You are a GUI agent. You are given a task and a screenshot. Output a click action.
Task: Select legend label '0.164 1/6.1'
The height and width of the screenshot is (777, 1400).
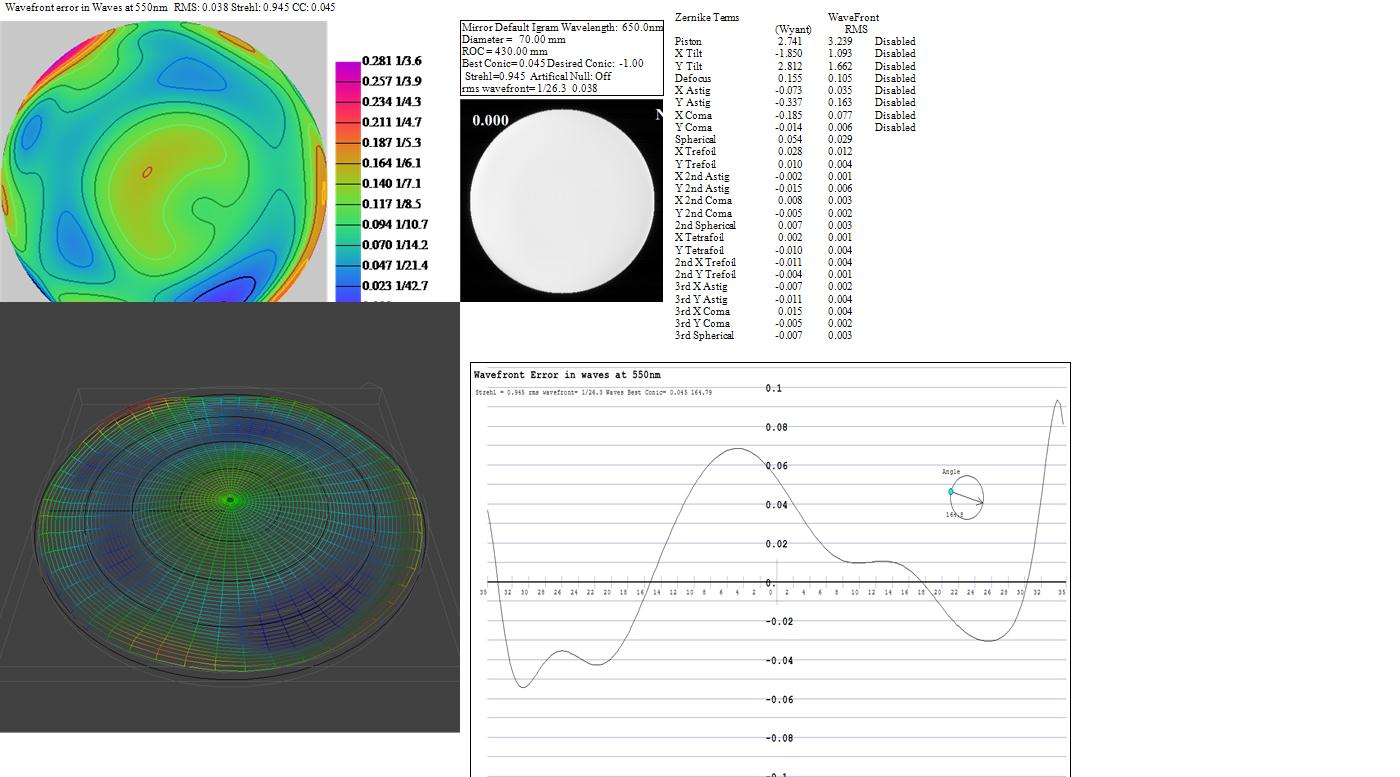[x=392, y=163]
